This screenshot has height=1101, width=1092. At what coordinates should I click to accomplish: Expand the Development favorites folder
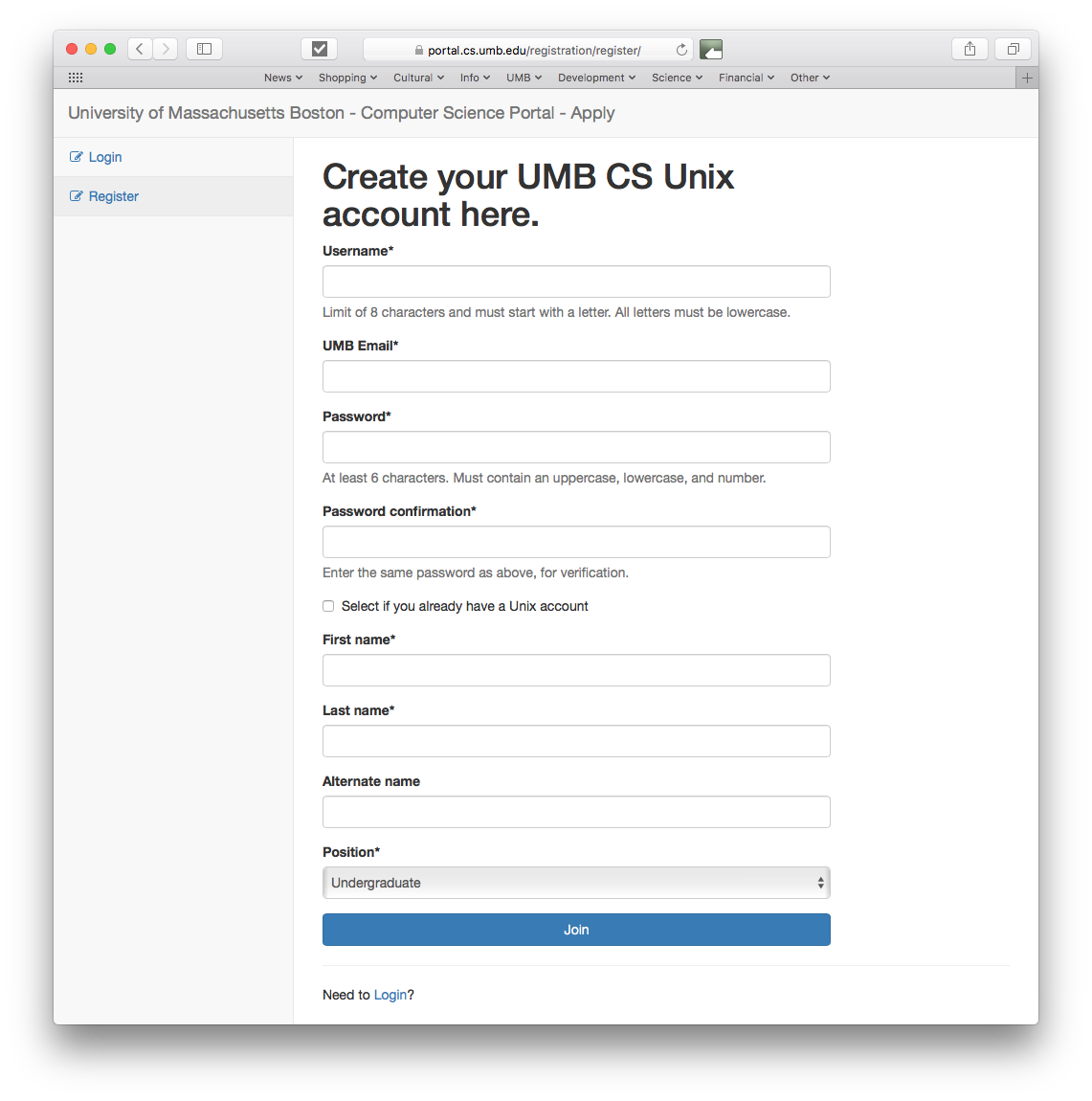pyautogui.click(x=596, y=78)
